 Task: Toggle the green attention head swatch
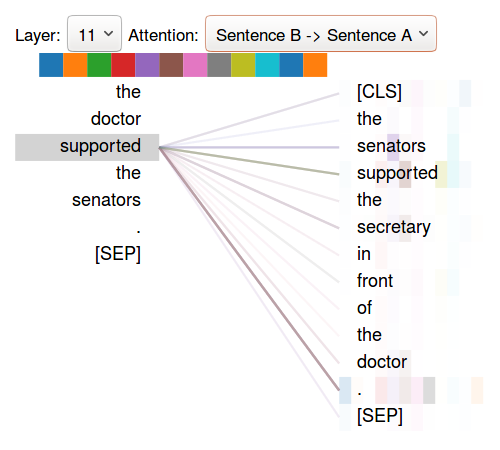coord(99,65)
